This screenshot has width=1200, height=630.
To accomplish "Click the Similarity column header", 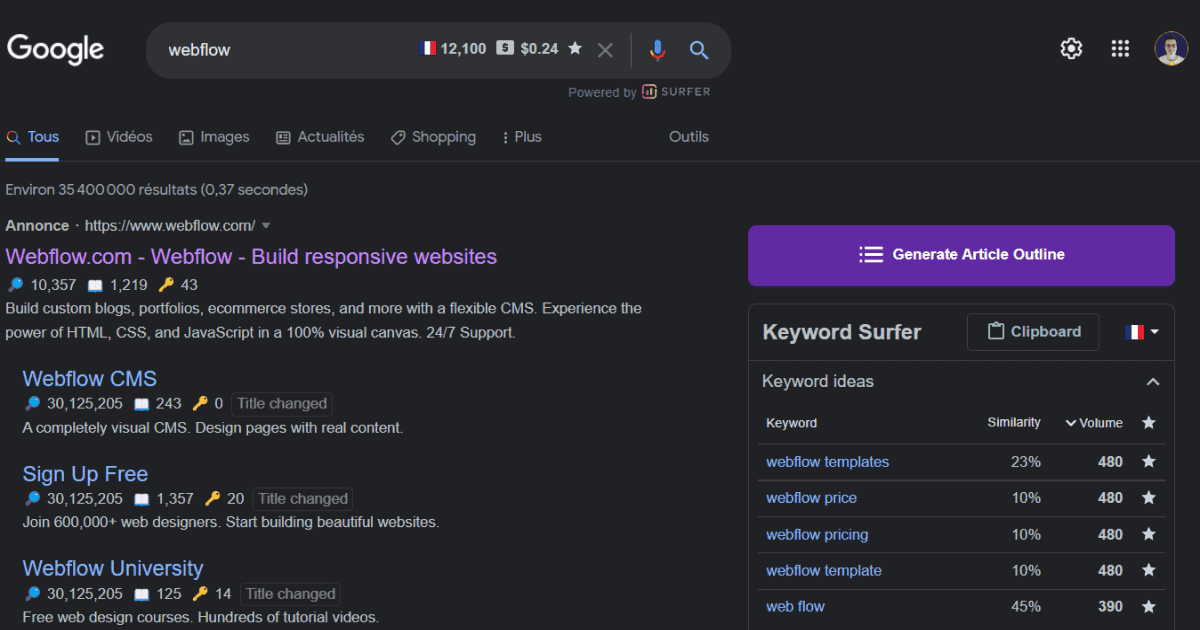I will point(1014,422).
